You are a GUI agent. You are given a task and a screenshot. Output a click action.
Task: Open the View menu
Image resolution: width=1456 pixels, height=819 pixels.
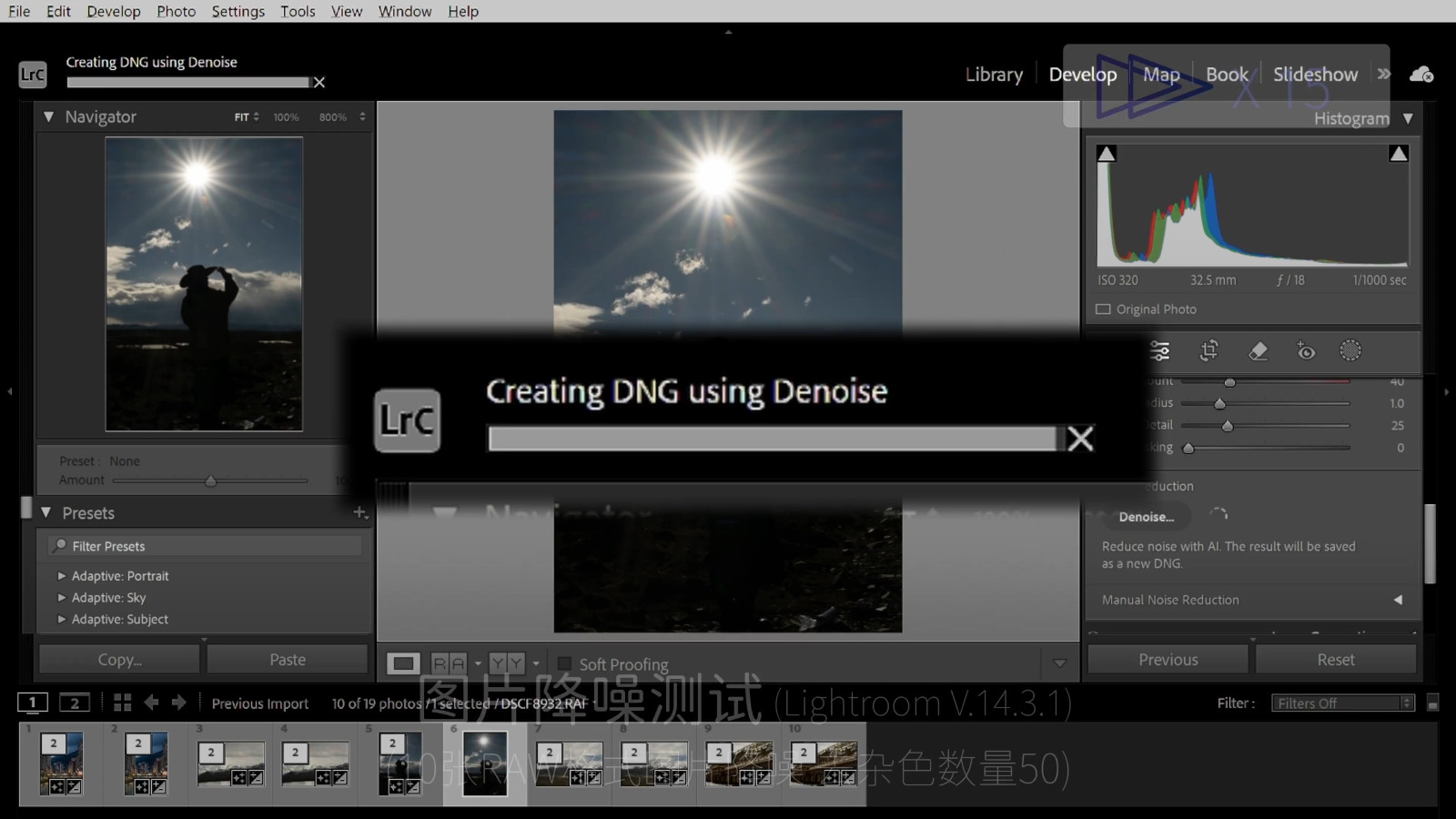coord(347,11)
